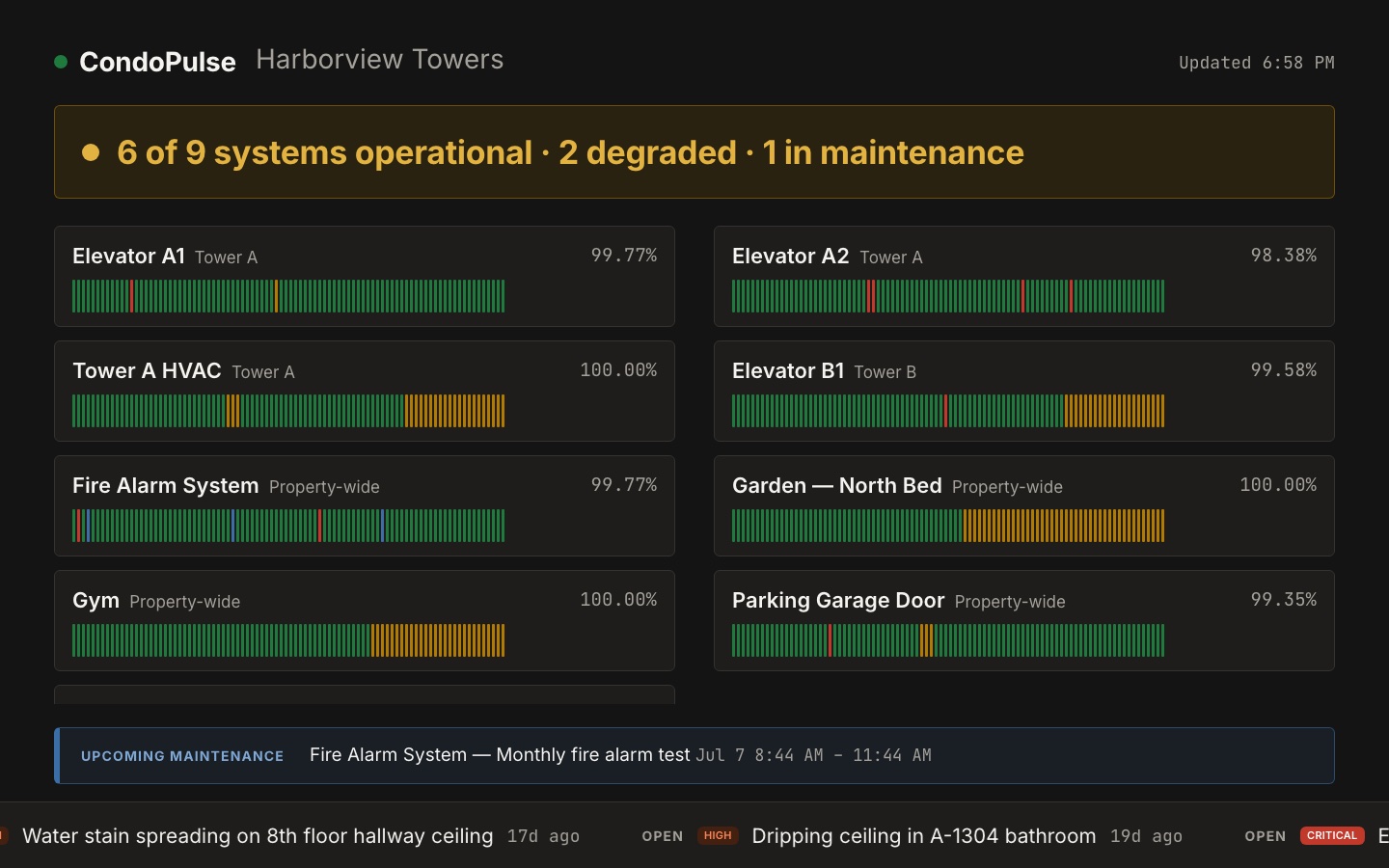Open the Elevator A1 status card

[365, 276]
